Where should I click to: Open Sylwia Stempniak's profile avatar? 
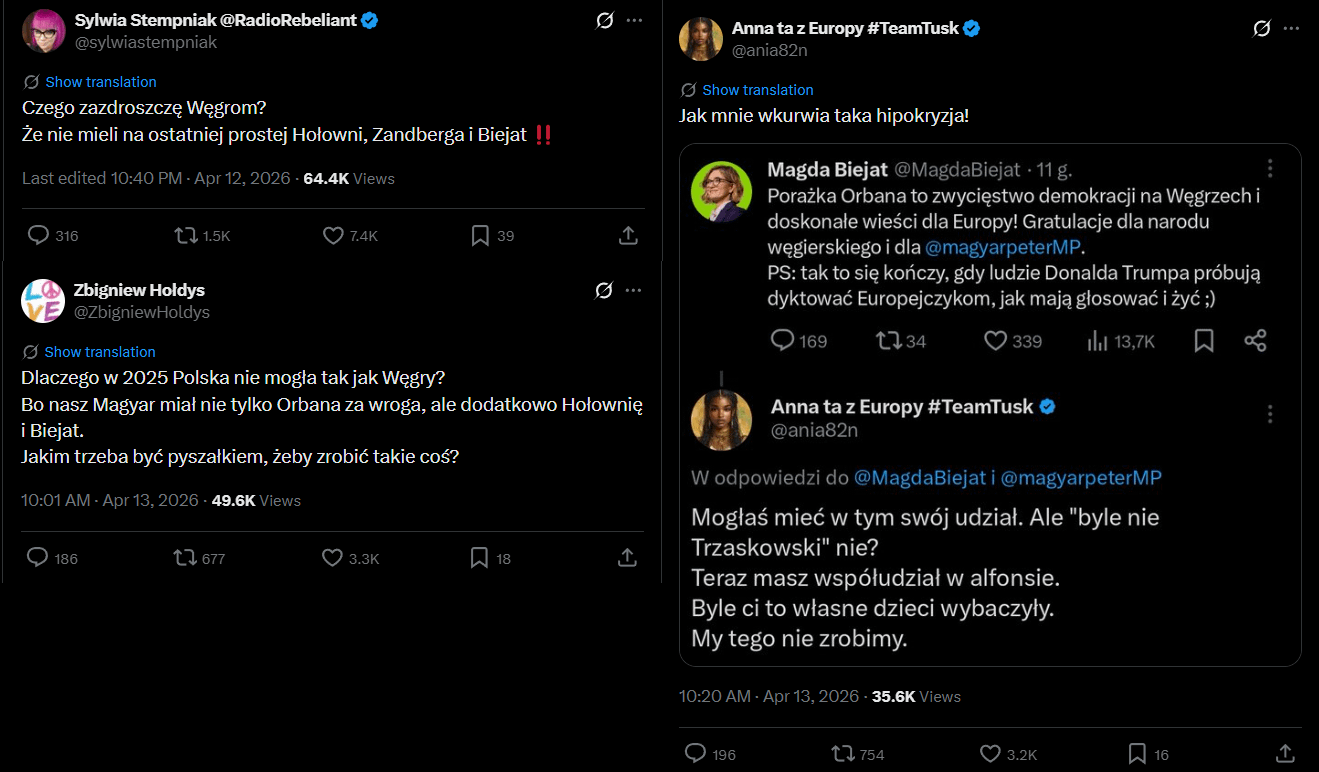tap(43, 30)
